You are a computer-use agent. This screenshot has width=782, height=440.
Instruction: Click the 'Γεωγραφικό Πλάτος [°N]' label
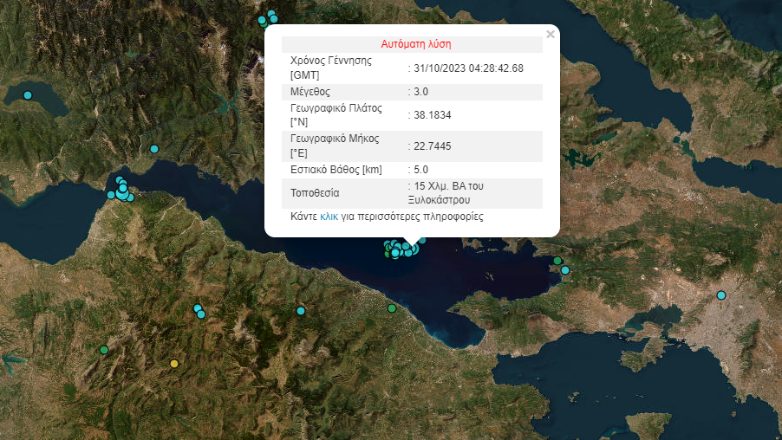[336, 115]
